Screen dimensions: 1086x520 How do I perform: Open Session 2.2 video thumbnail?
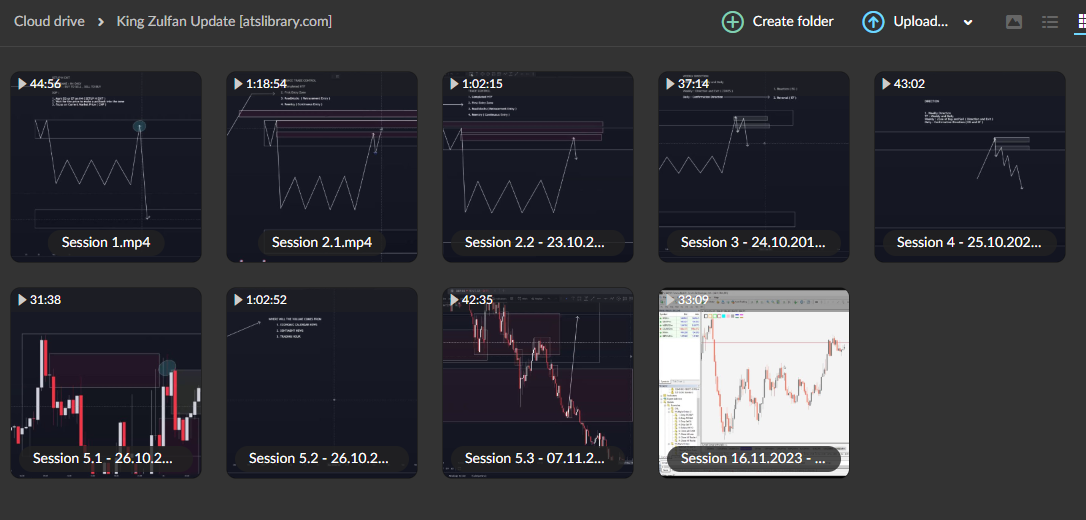tap(538, 160)
